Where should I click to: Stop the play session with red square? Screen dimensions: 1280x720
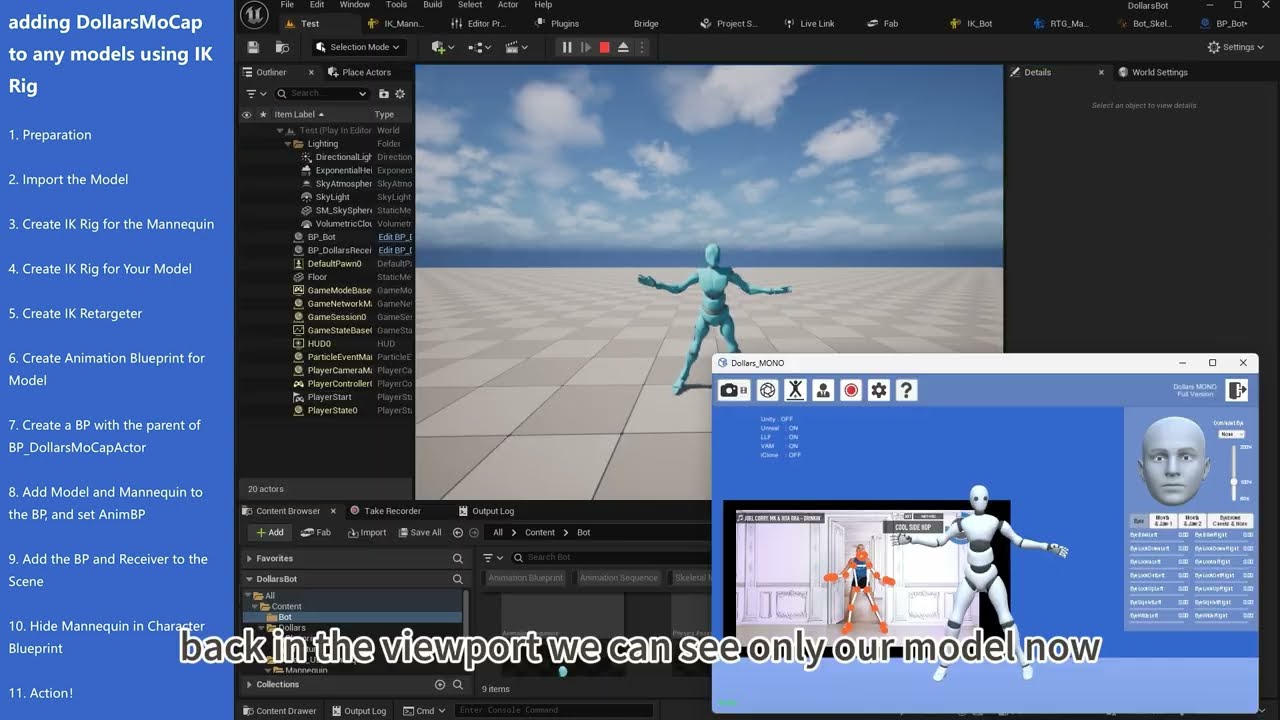click(604, 47)
